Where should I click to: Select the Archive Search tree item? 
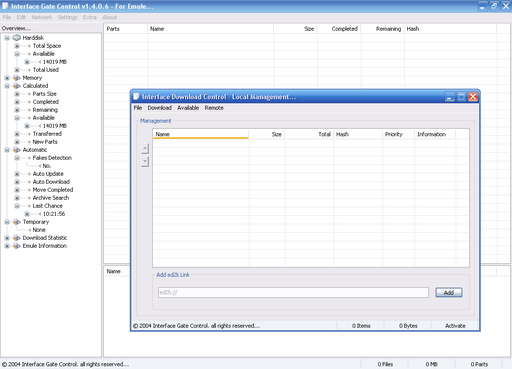51,198
